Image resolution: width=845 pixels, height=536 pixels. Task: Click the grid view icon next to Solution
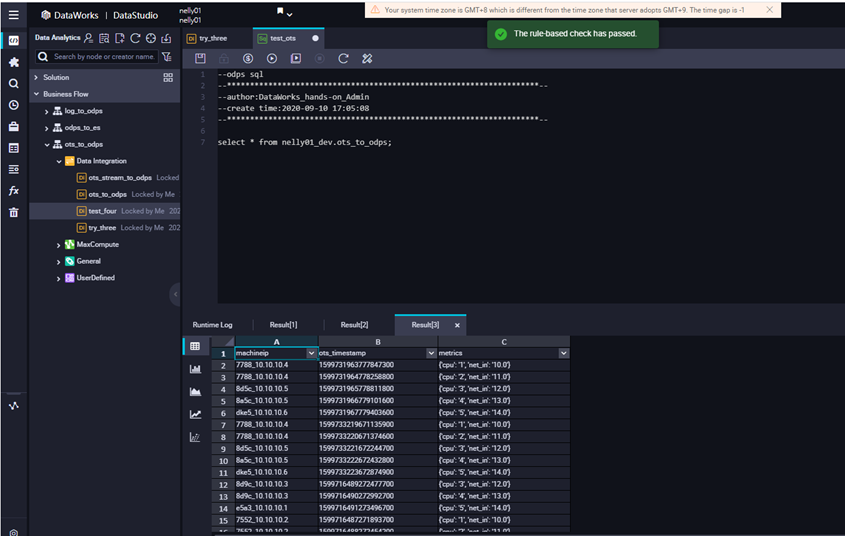click(168, 78)
